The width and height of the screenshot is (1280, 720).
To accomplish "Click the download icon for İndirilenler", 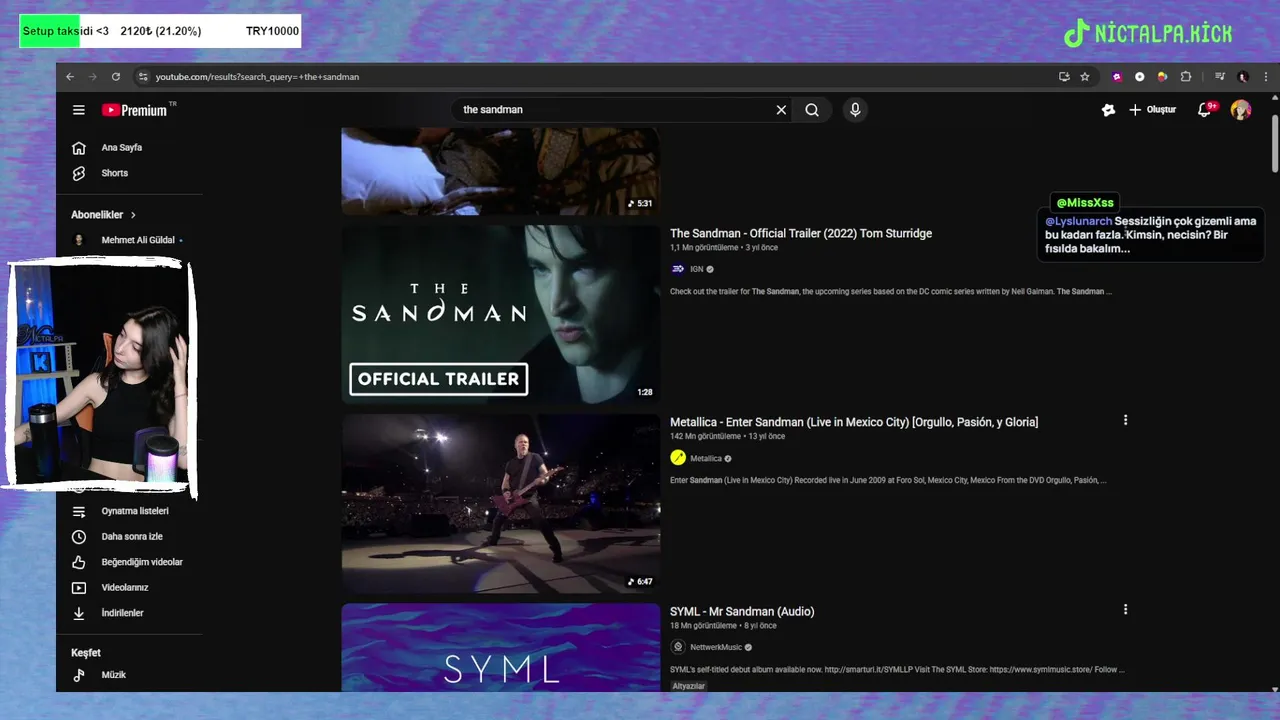I will pos(79,613).
